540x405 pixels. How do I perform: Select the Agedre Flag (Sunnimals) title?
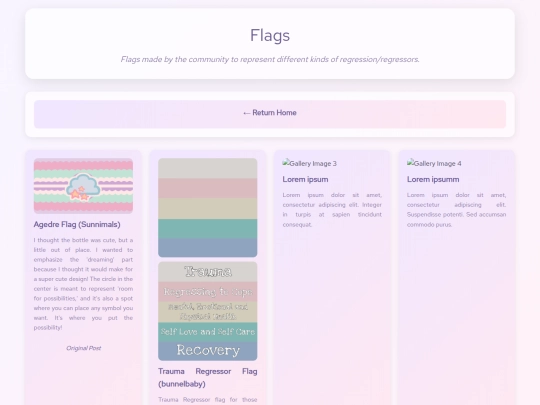click(77, 225)
